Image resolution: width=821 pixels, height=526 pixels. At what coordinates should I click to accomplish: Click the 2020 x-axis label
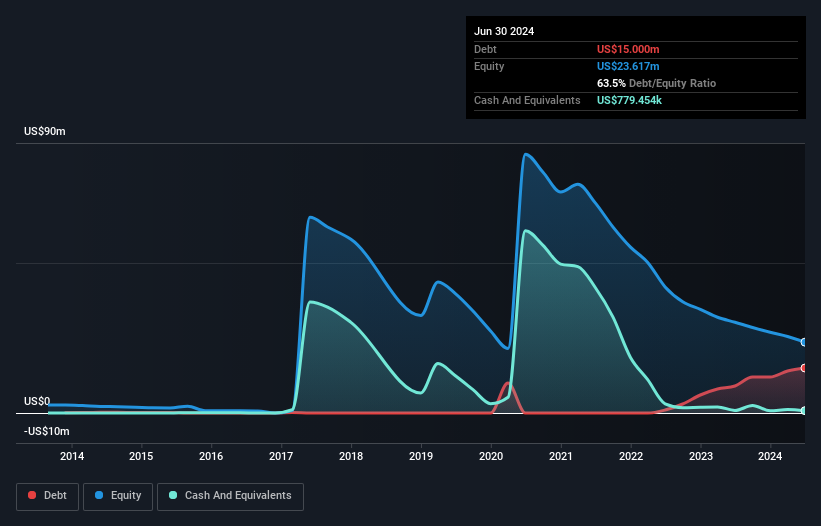tap(491, 456)
